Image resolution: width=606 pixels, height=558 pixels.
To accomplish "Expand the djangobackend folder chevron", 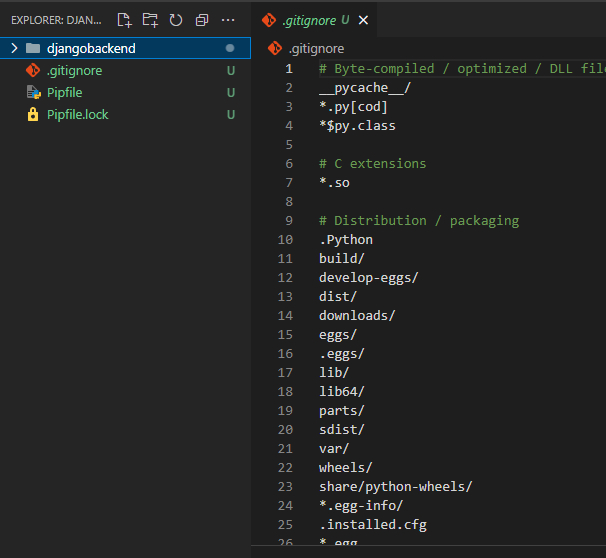I will tap(14, 48).
